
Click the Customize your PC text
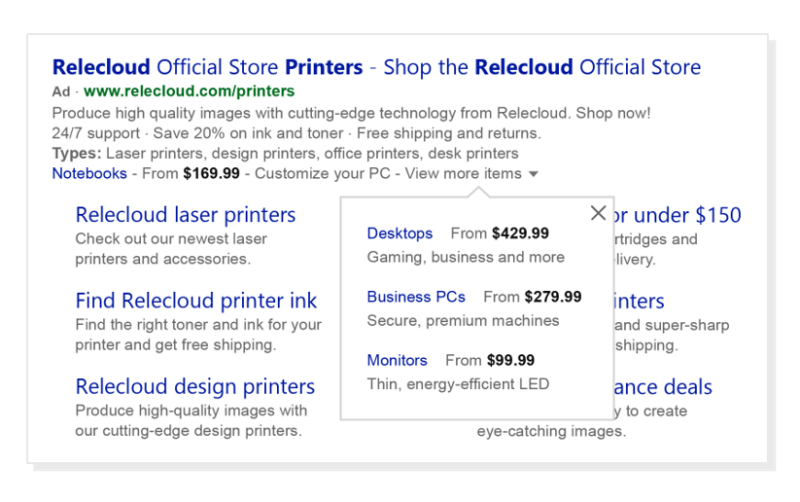click(x=326, y=173)
